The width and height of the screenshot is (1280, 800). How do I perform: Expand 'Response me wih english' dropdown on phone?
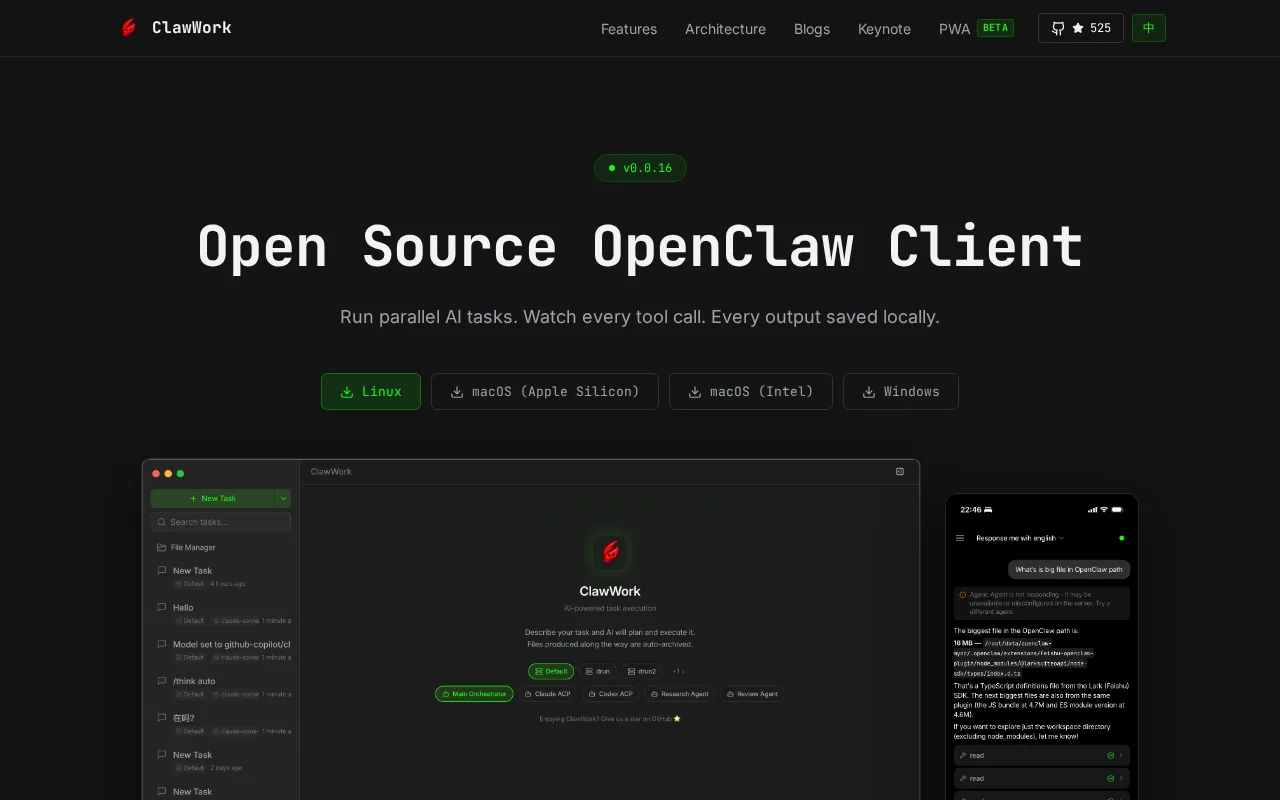tap(1020, 538)
